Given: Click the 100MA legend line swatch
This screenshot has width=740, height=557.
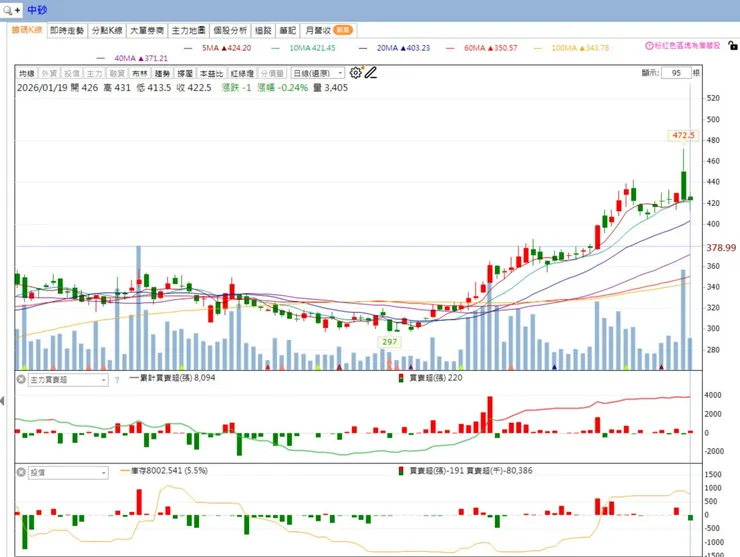Looking at the screenshot, I should 538,48.
